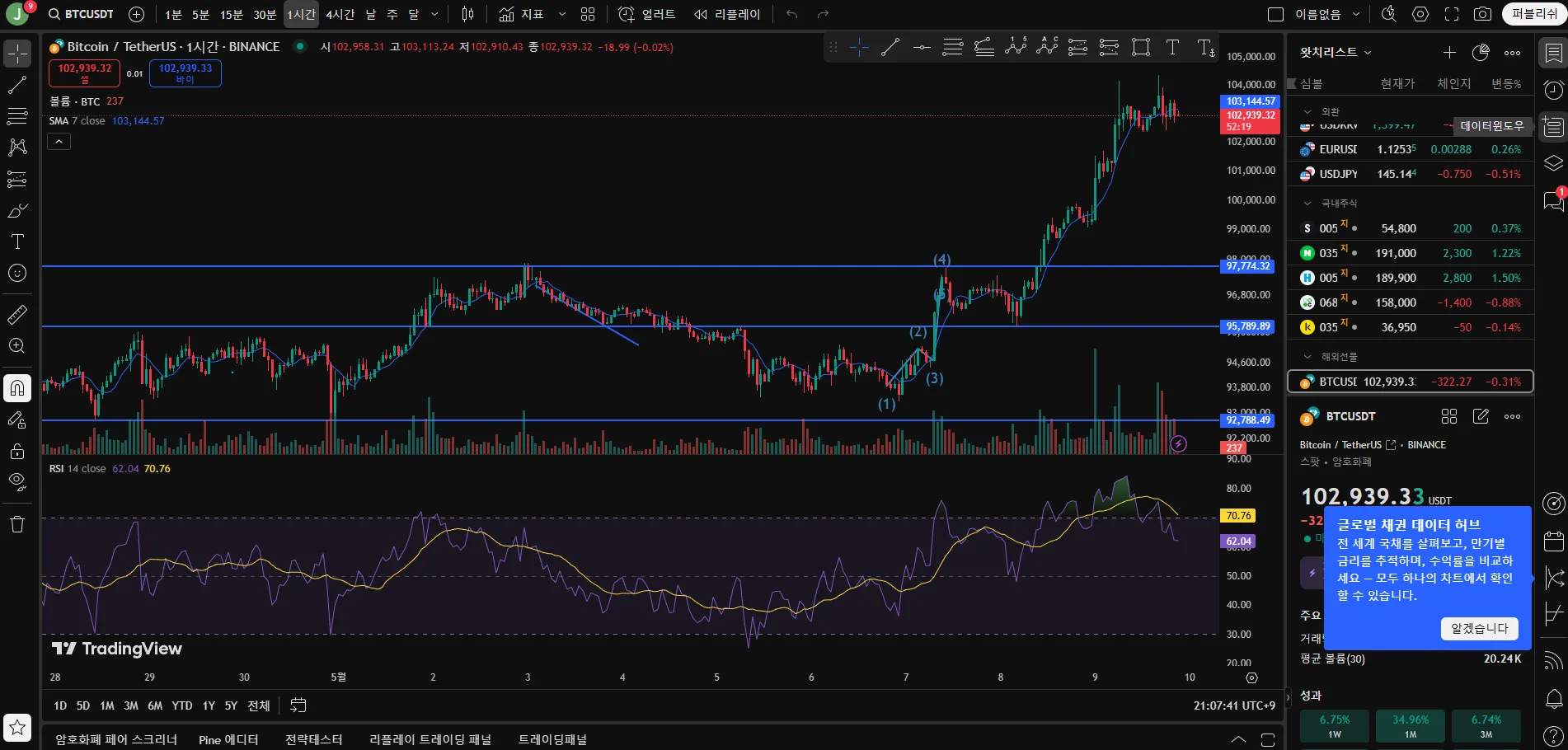
Task: Open chats with the unread badge
Action: (x=1553, y=200)
